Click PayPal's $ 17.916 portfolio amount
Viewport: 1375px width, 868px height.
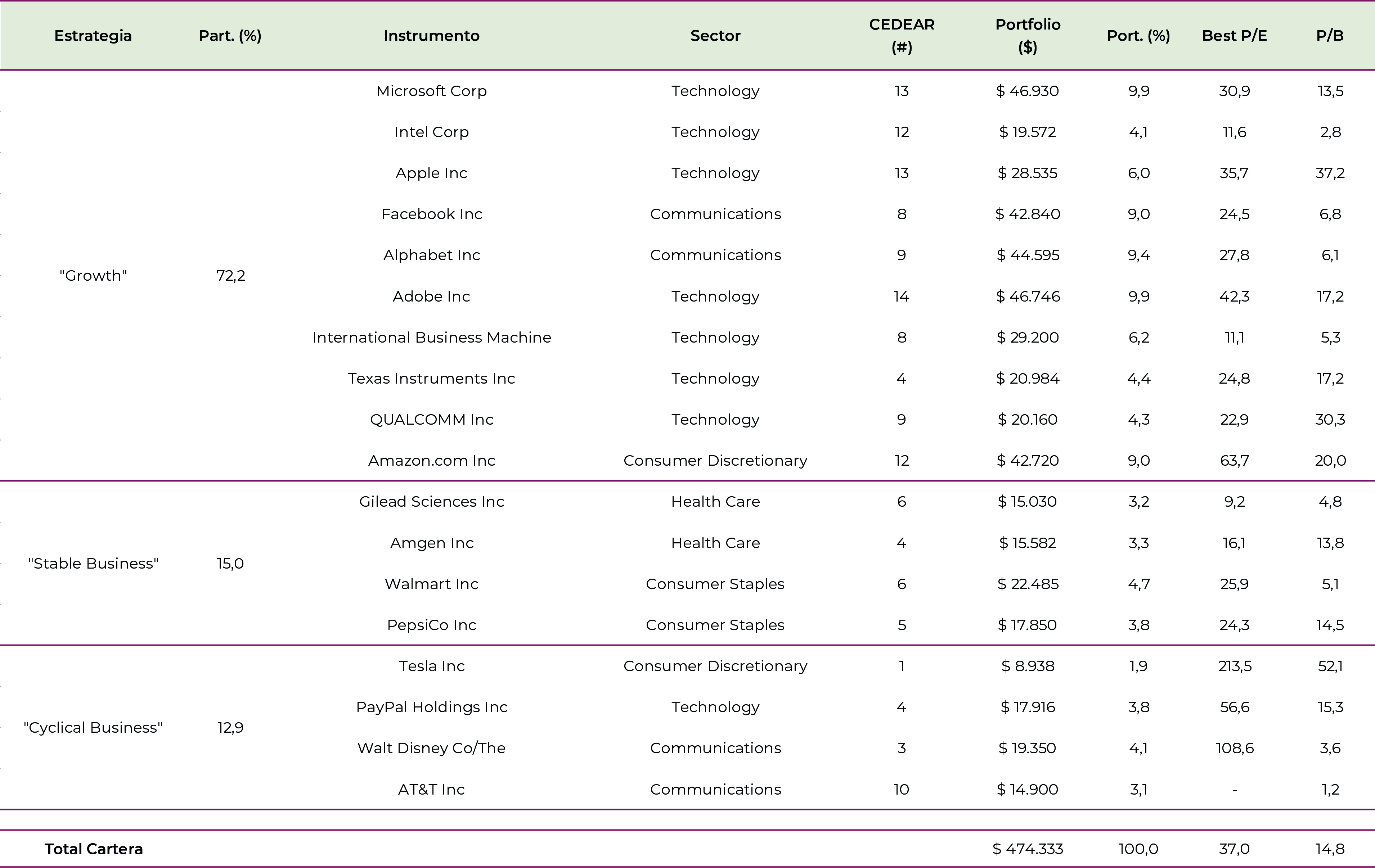point(1027,707)
